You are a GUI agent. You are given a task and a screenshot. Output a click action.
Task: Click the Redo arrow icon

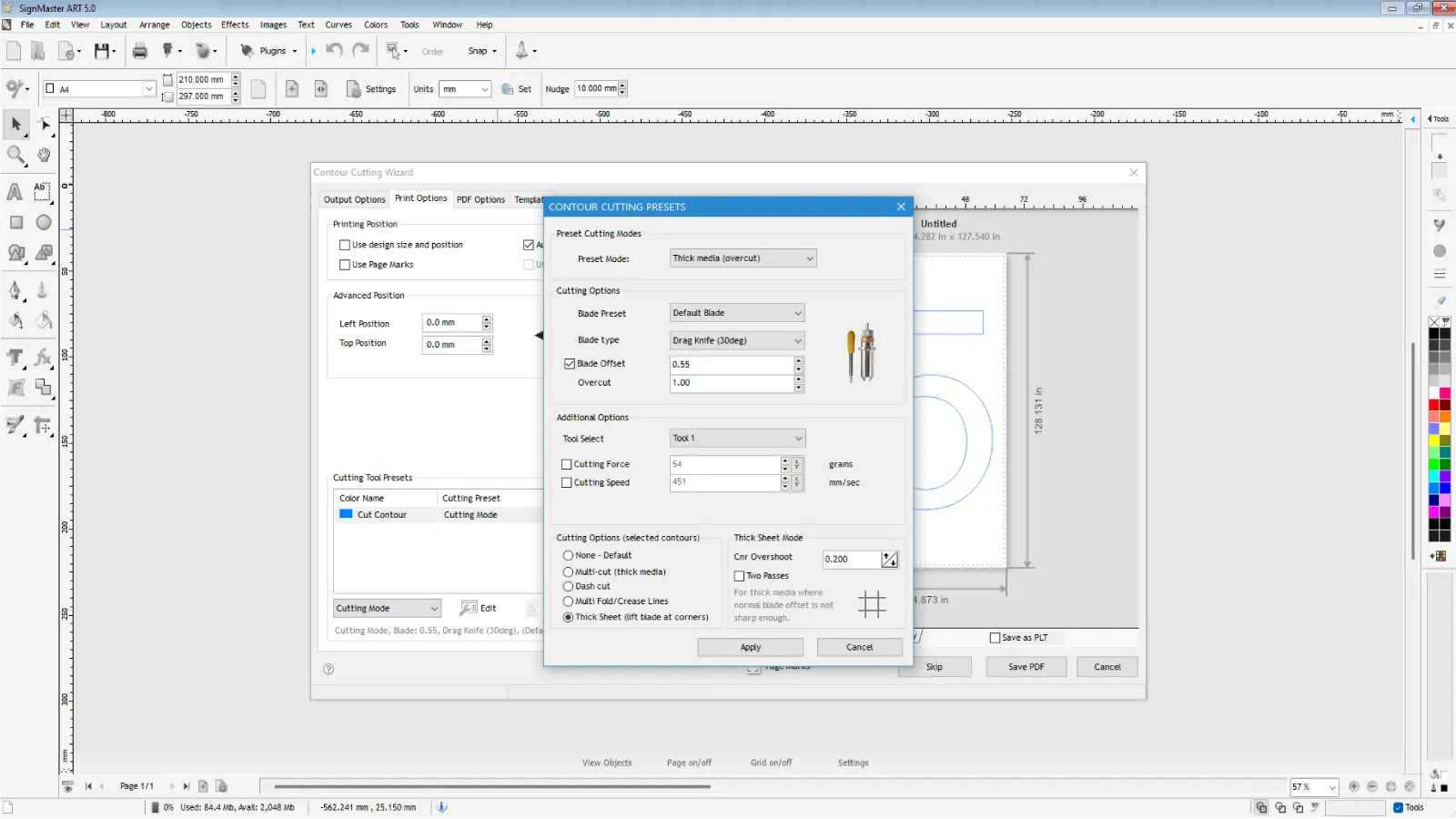tap(360, 51)
